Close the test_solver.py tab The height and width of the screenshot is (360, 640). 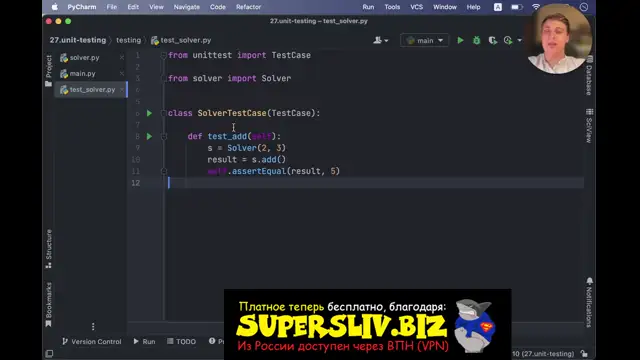click(x=122, y=89)
